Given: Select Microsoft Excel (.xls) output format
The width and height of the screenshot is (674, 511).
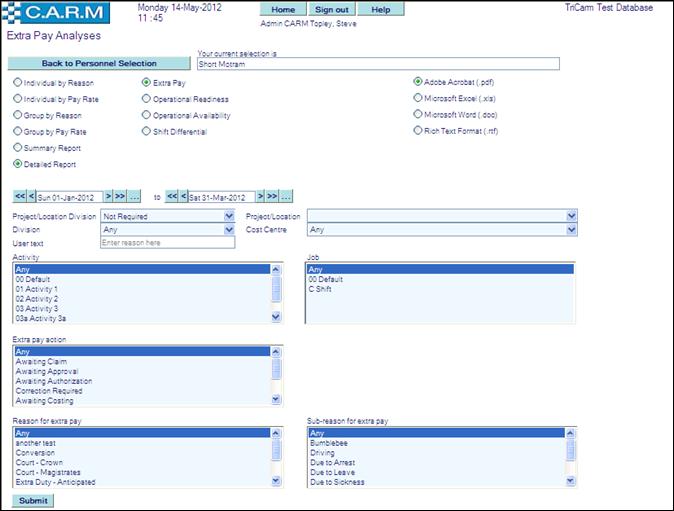Looking at the screenshot, I should tap(418, 99).
